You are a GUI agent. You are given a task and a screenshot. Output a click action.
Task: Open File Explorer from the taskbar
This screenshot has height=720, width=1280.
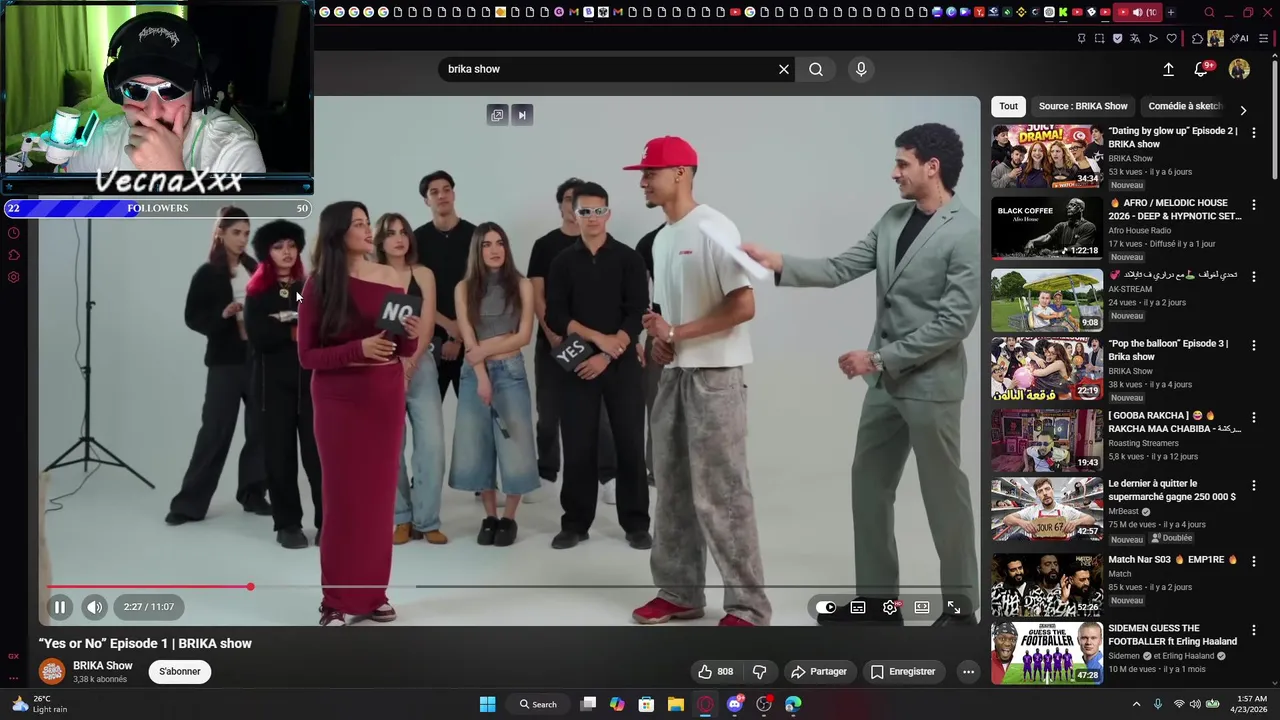[x=675, y=704]
